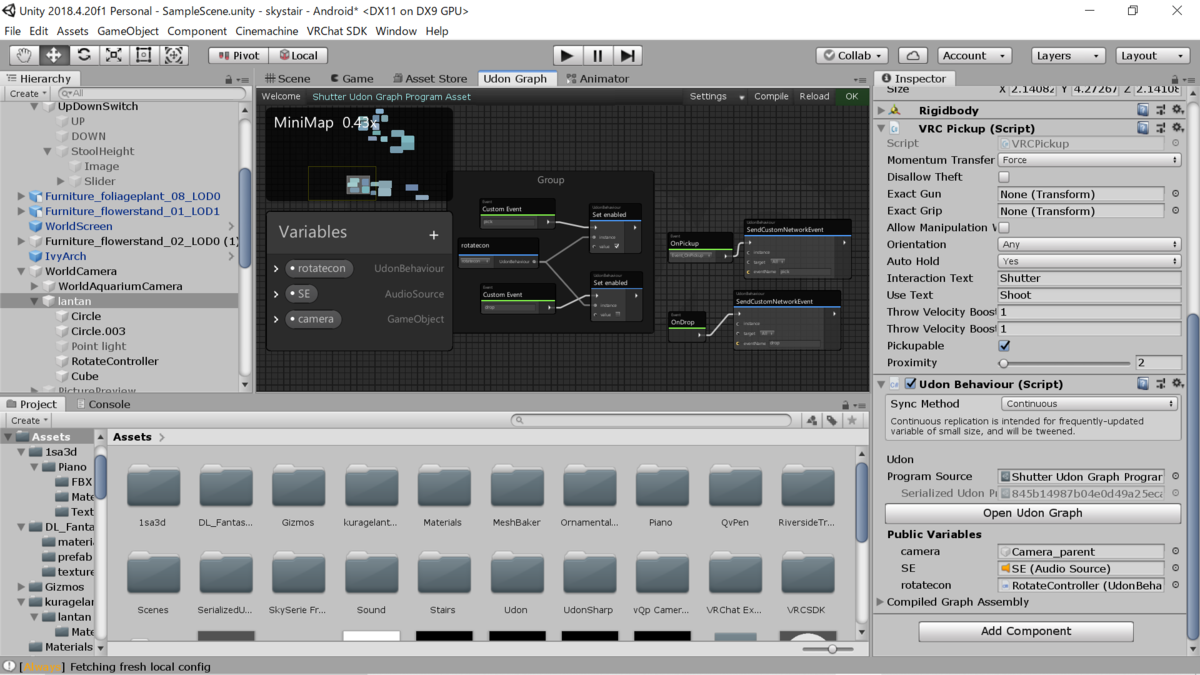Image resolution: width=1200 pixels, height=675 pixels.
Task: Open the Collab dropdown
Action: [852, 56]
